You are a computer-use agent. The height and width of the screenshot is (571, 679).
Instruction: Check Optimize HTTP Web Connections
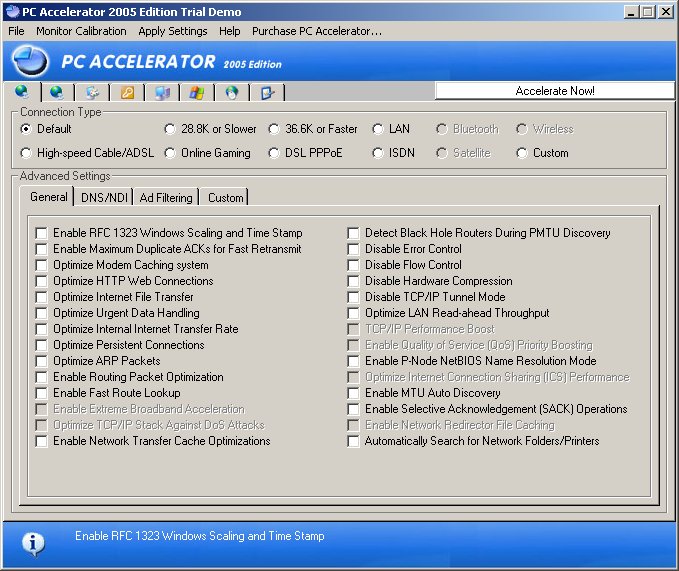42,281
